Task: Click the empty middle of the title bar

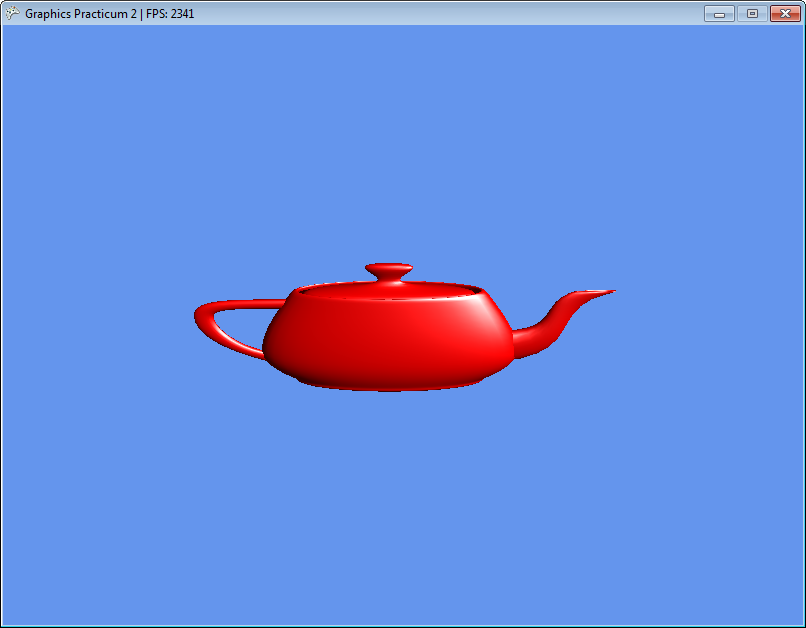Action: pos(450,14)
